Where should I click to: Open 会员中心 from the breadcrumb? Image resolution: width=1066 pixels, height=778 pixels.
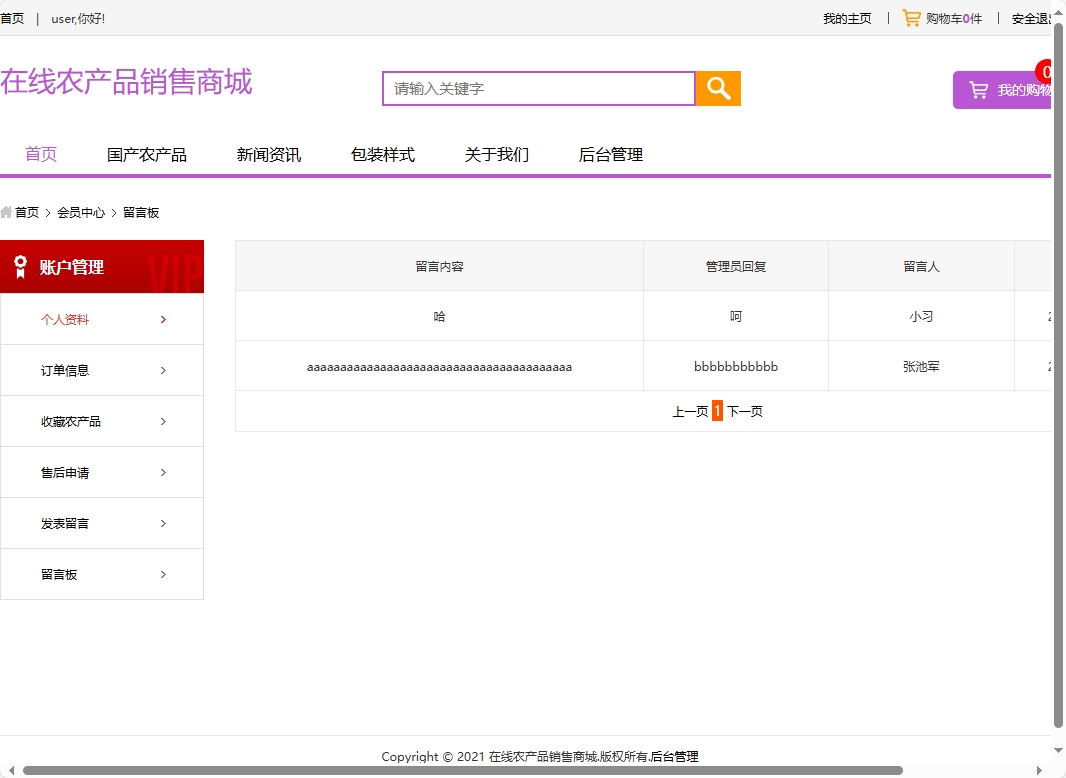(x=81, y=211)
